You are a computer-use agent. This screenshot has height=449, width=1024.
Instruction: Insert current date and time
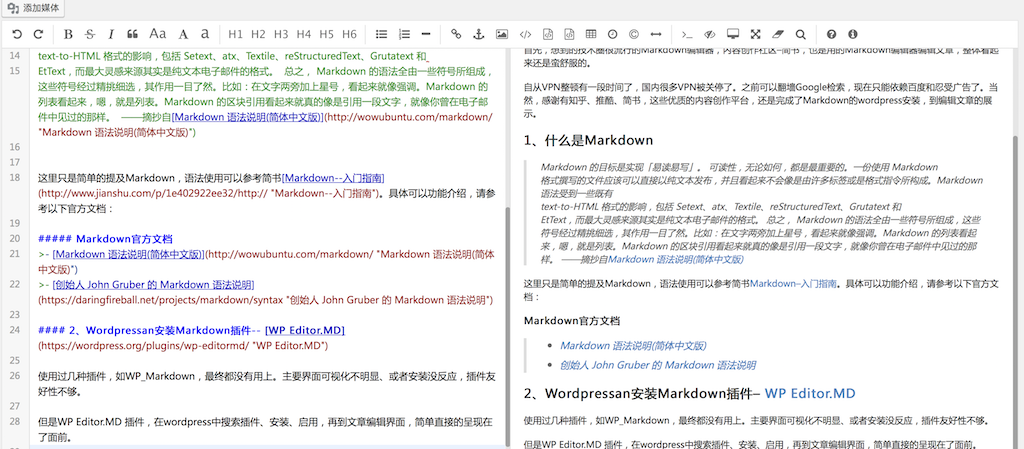[x=613, y=34]
